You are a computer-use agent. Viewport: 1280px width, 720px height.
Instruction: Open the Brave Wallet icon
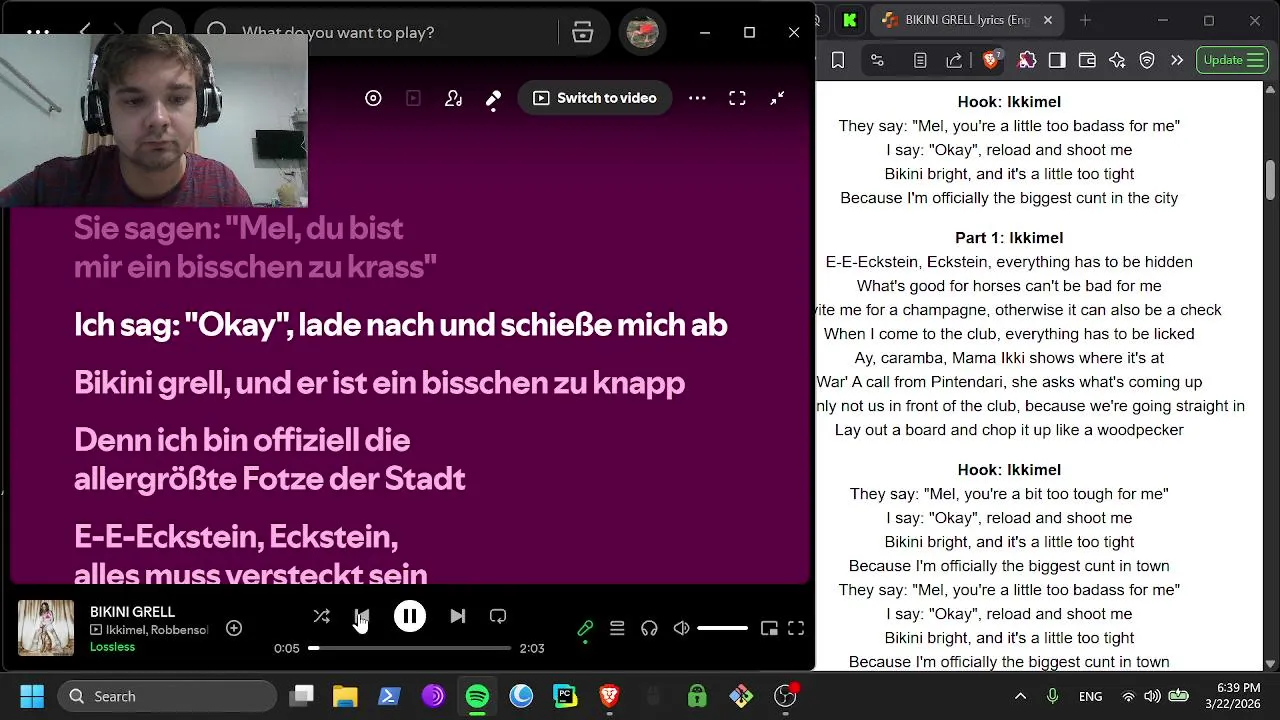coord(1087,60)
